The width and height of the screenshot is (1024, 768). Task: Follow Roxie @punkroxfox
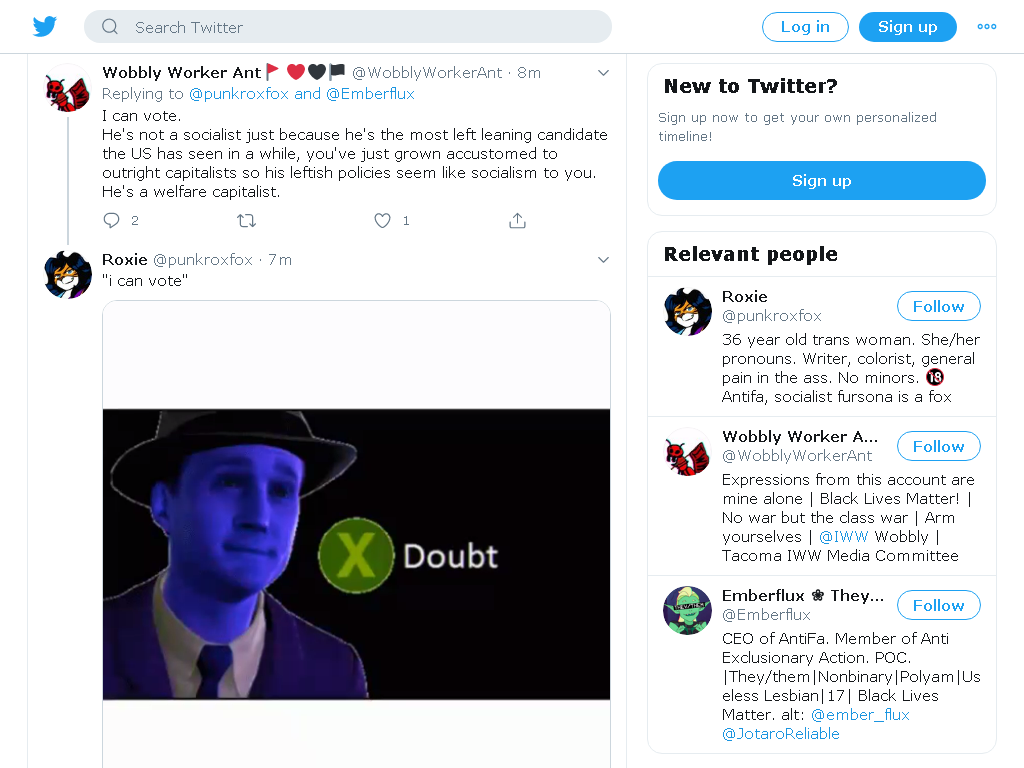point(938,306)
